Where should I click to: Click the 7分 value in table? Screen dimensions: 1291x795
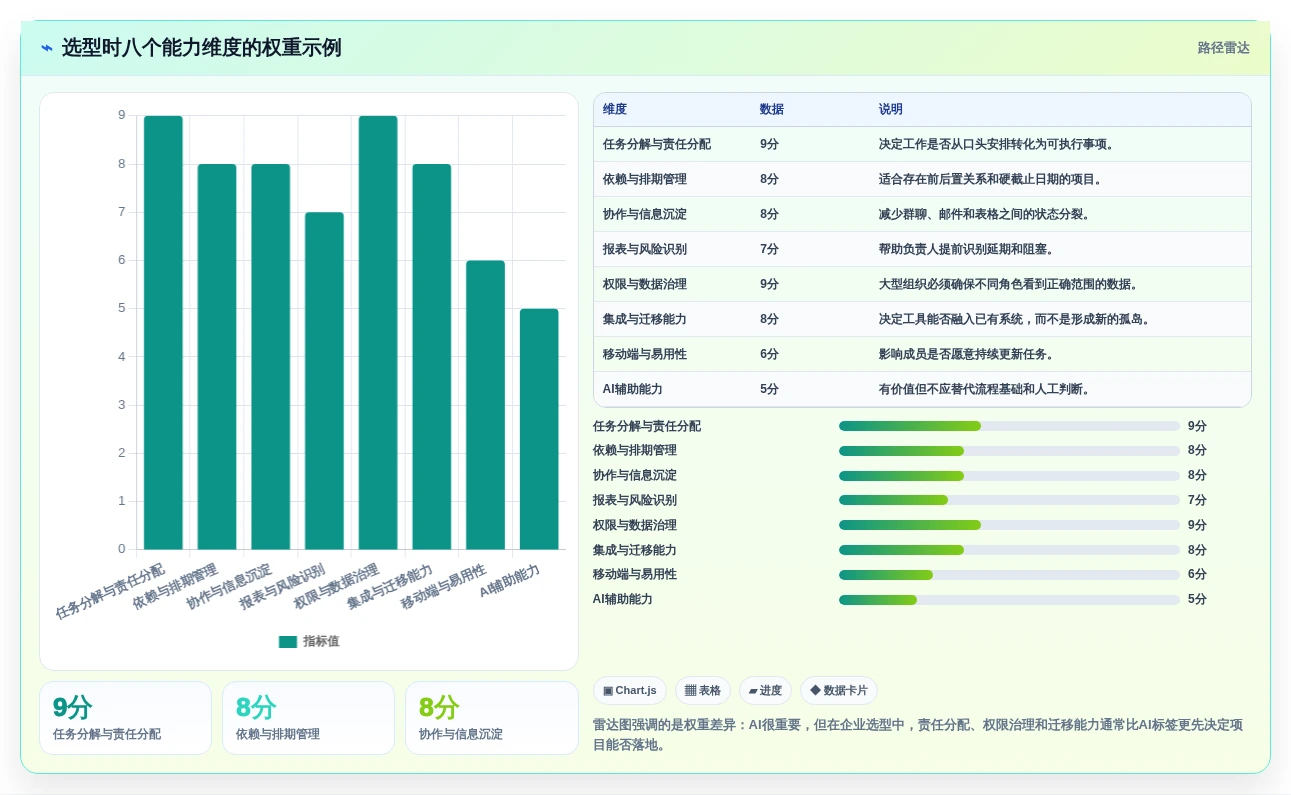pos(769,249)
